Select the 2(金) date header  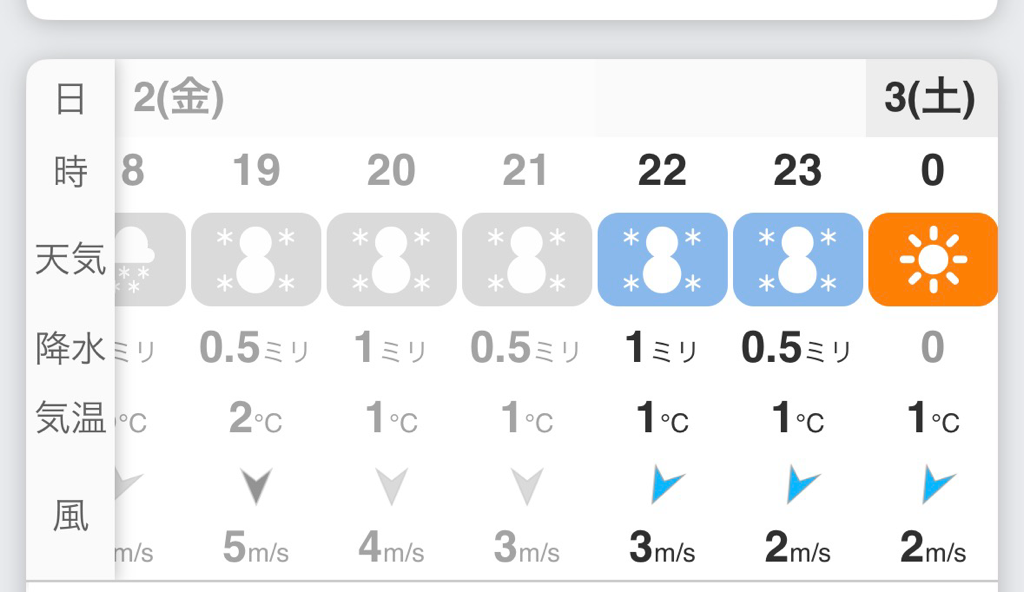pyautogui.click(x=178, y=99)
